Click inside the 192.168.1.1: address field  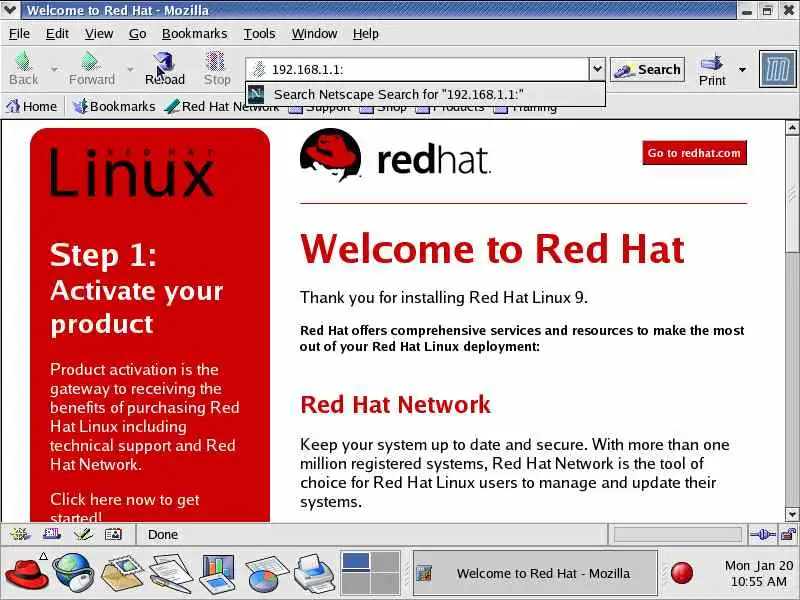point(417,69)
